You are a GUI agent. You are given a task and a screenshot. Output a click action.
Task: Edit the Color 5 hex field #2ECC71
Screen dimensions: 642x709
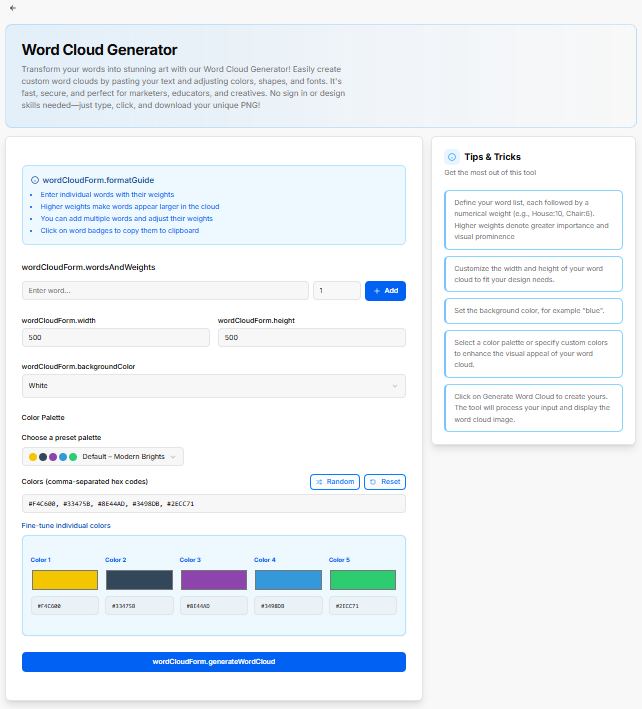[x=363, y=606]
